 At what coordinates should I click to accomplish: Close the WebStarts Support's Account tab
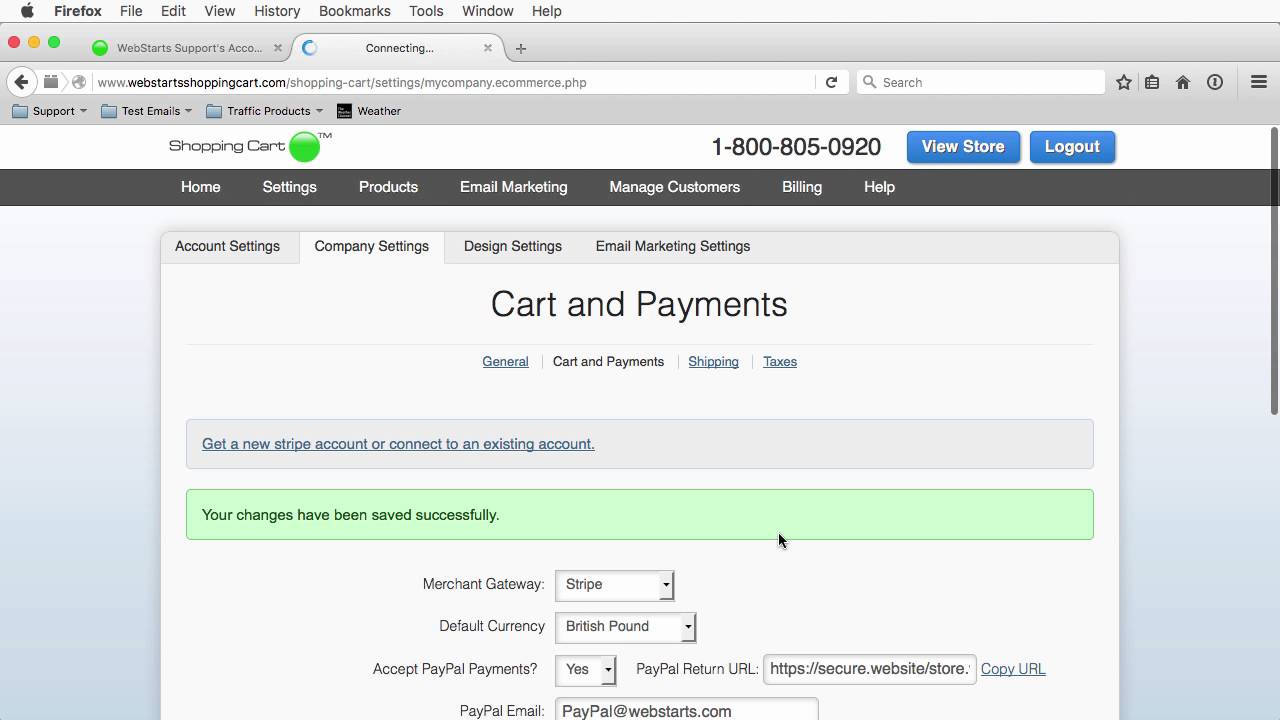point(278,48)
